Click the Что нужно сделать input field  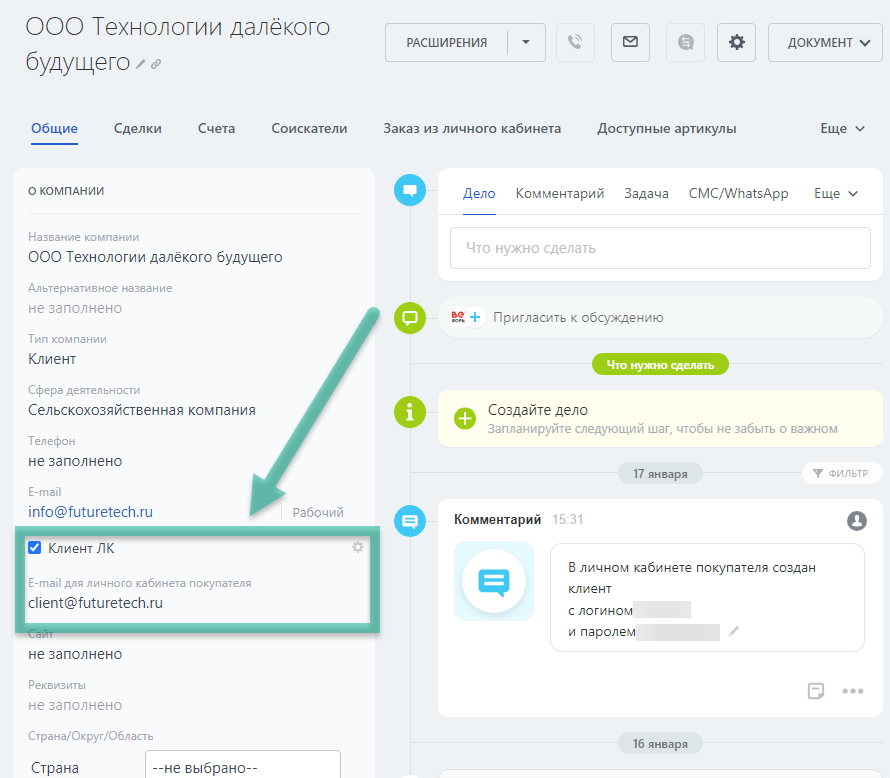point(659,248)
